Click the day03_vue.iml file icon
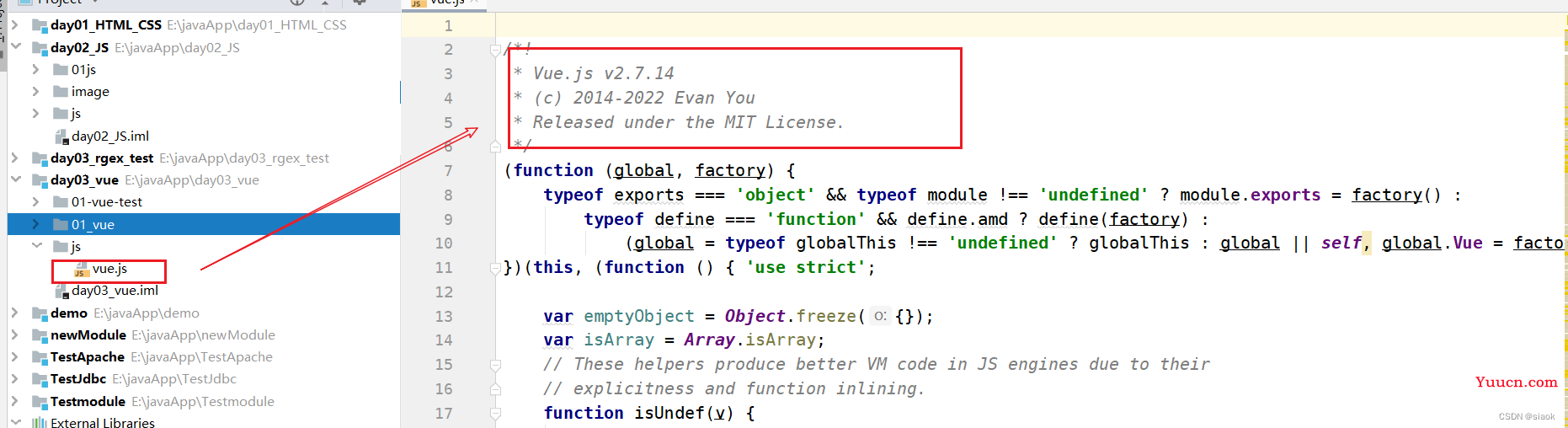The image size is (1568, 428). [x=61, y=291]
